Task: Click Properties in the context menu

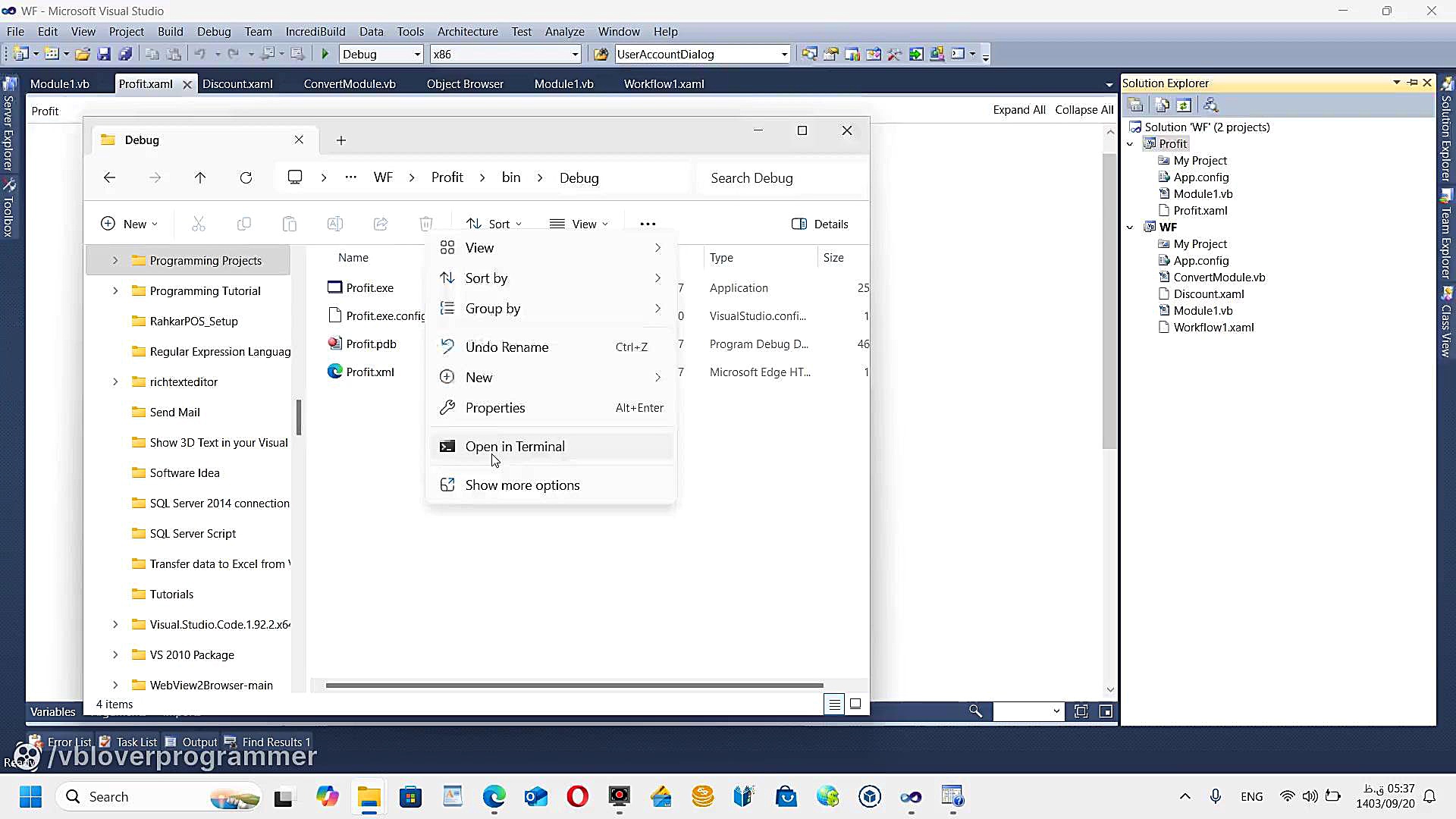Action: tap(551, 408)
